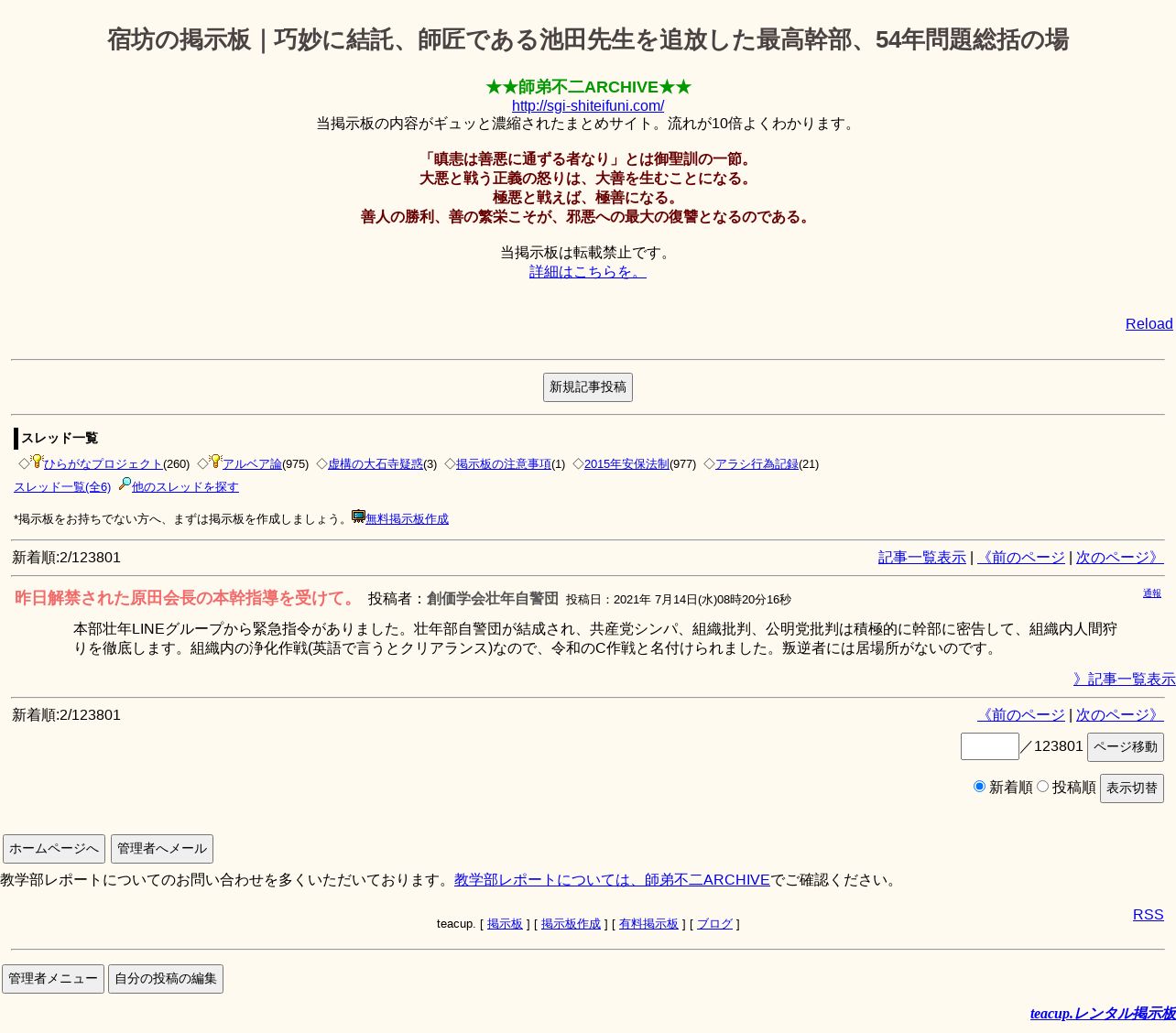Go to 次のページ in top navigation
1176x1033 pixels.
tap(1120, 558)
